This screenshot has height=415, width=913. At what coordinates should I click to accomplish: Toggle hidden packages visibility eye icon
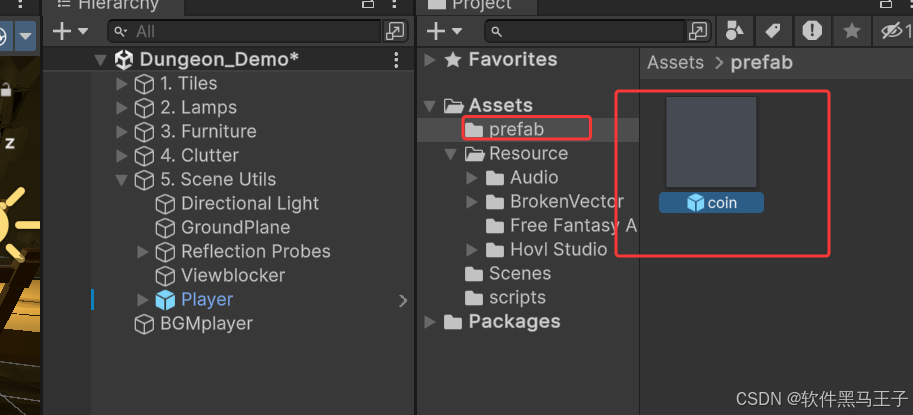(891, 31)
